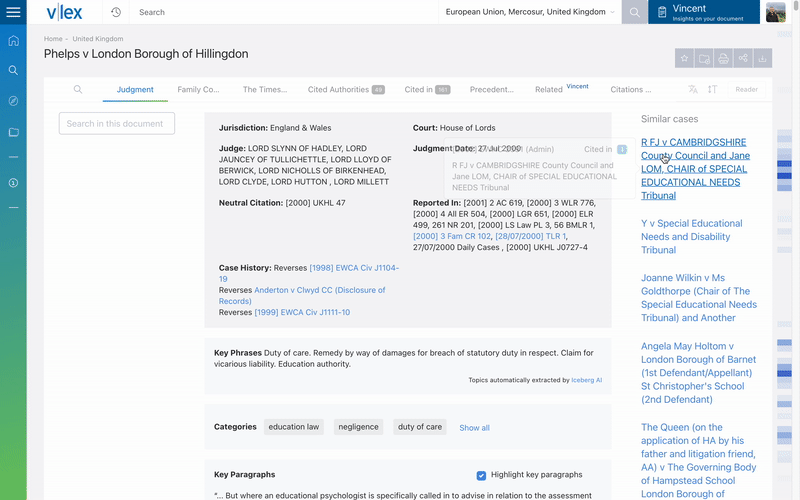Open Angela May Holtom v Barnet case
The height and width of the screenshot is (500, 800).
point(698,373)
